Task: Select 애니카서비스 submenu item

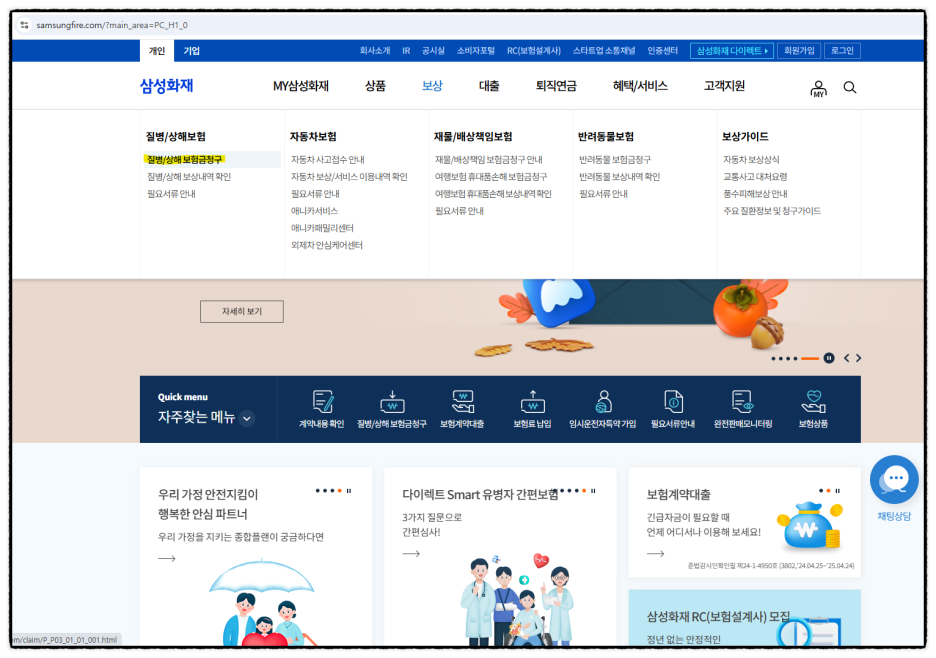Action: pyautogui.click(x=315, y=211)
